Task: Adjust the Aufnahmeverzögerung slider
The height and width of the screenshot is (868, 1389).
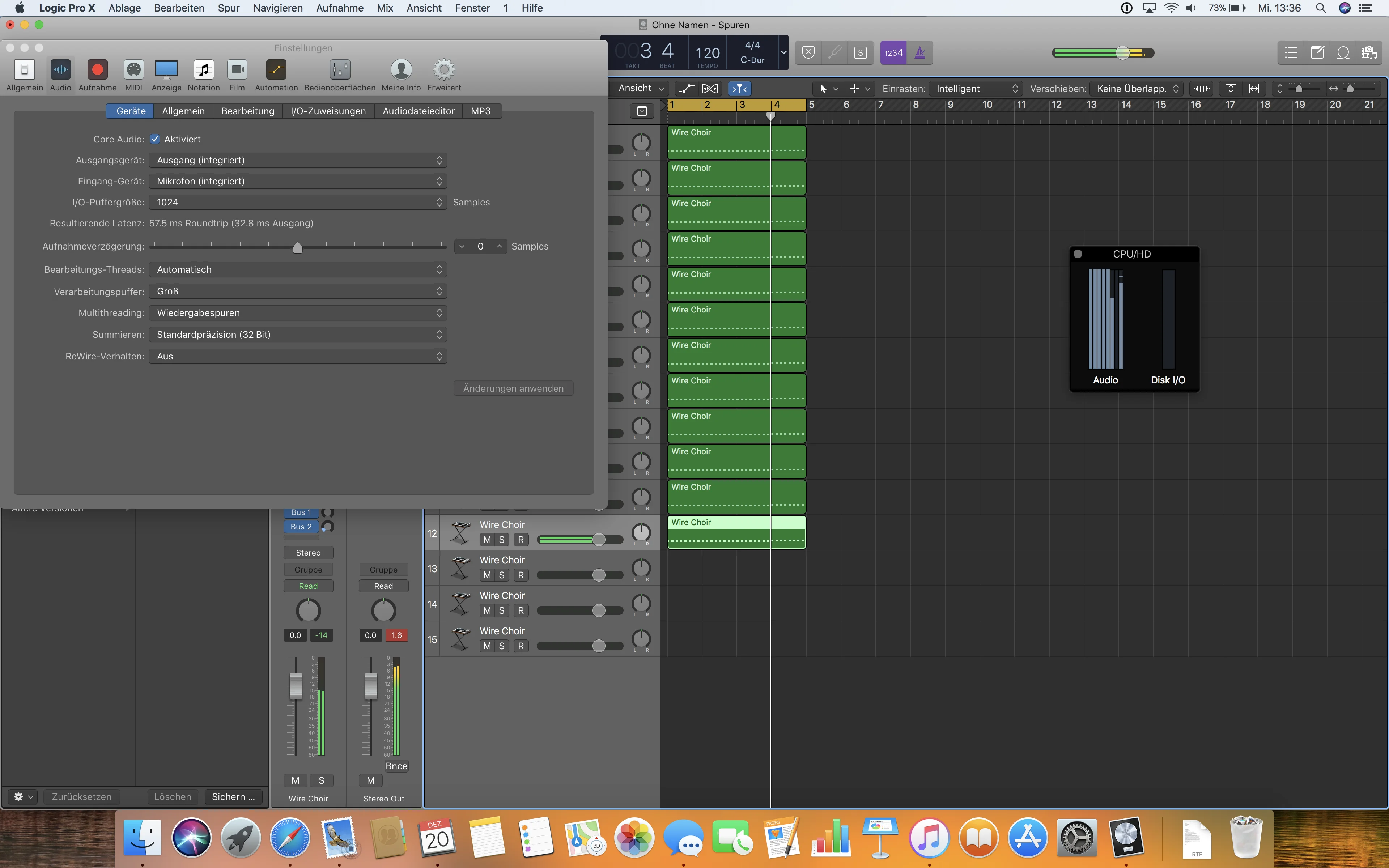Action: 297,247
